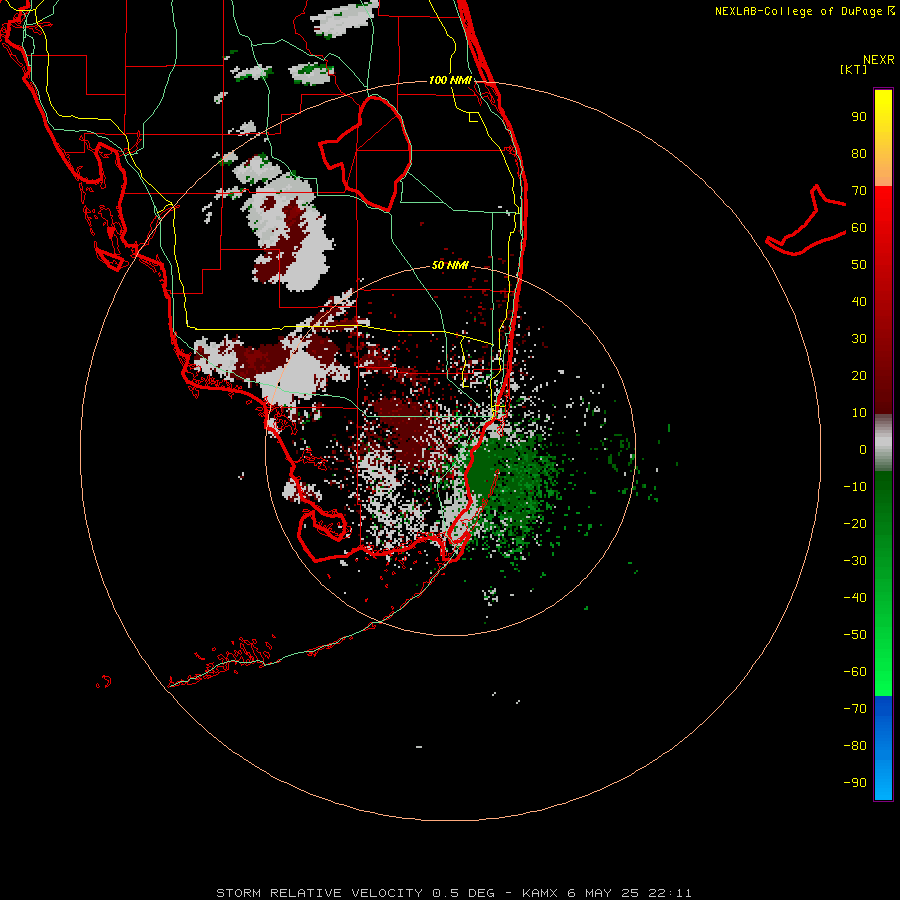The height and width of the screenshot is (900, 900).
Task: Click the bright green -50 to -60 color bar segment
Action: point(883,653)
